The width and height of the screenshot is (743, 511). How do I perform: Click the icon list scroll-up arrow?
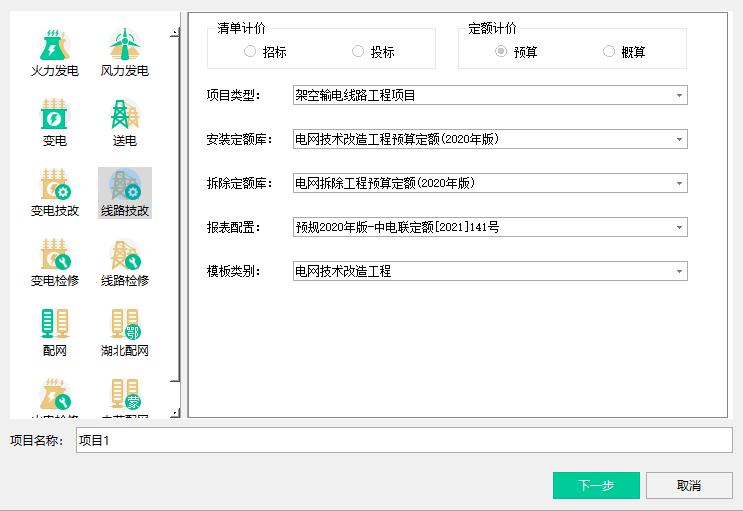click(175, 33)
